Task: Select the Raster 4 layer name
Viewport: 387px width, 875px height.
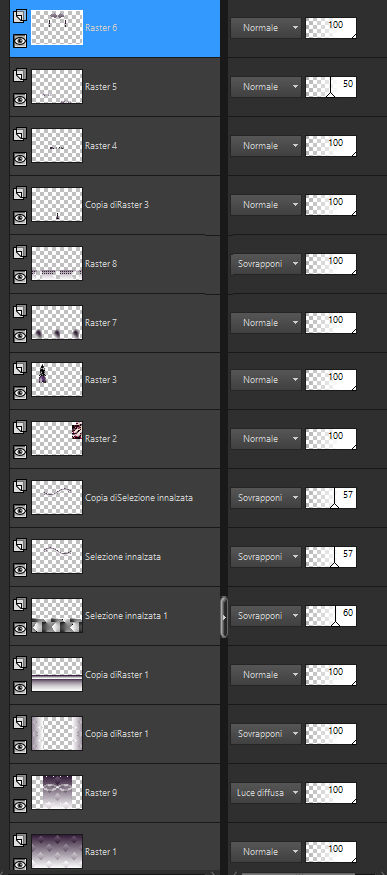Action: pyautogui.click(x=101, y=146)
